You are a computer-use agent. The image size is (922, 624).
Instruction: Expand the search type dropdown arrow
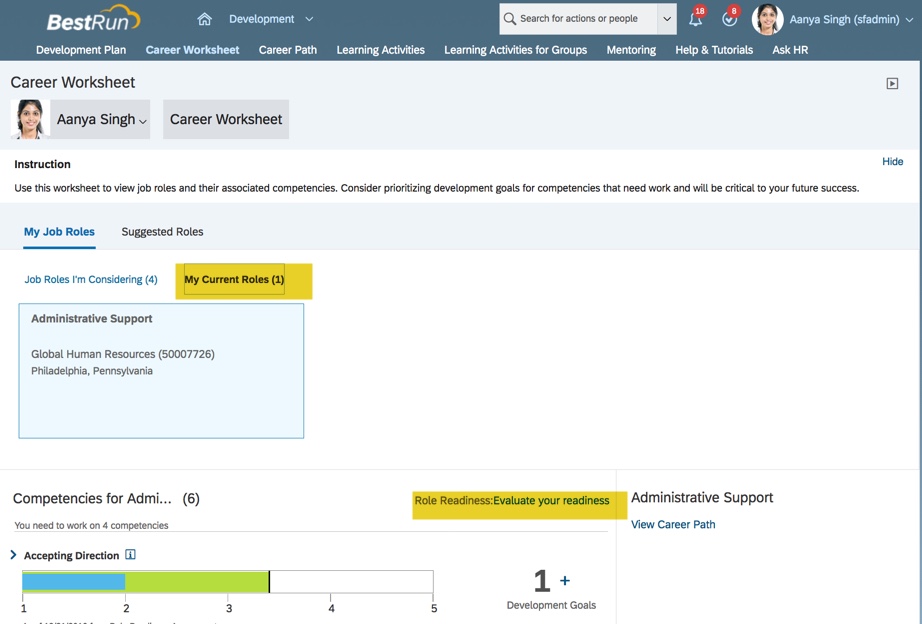[667, 19]
